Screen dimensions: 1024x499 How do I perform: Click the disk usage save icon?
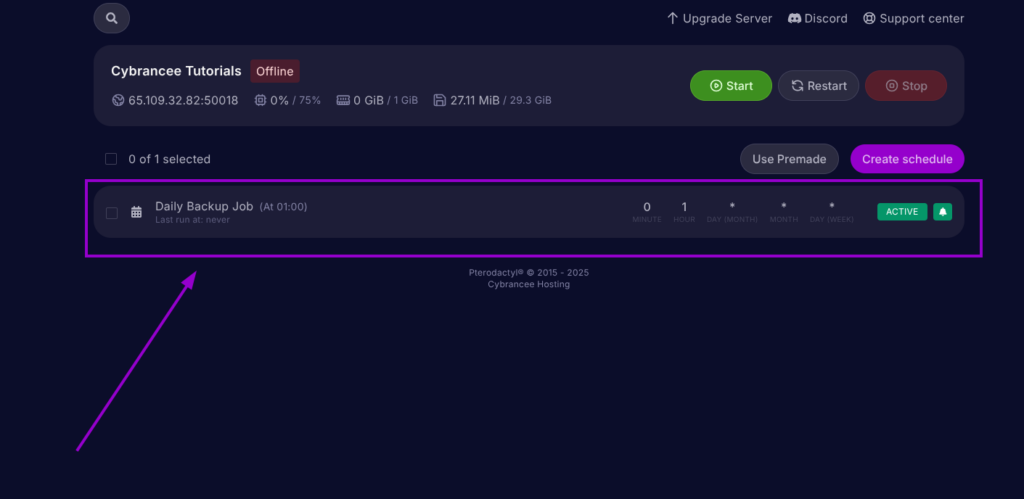click(x=439, y=100)
